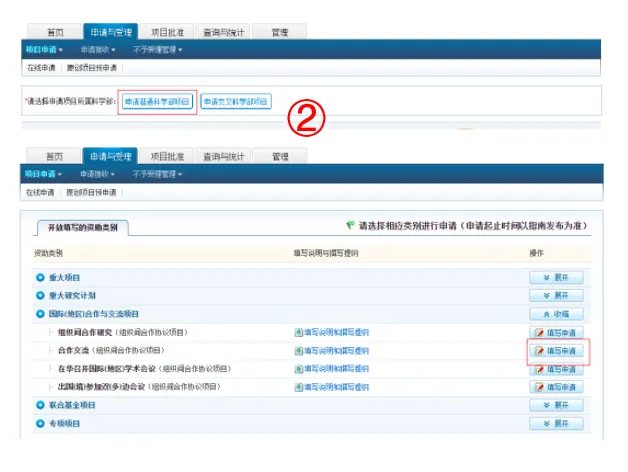628x472 pixels.
Task: Choose 申请交叉科学部项目 button
Action: (236, 101)
